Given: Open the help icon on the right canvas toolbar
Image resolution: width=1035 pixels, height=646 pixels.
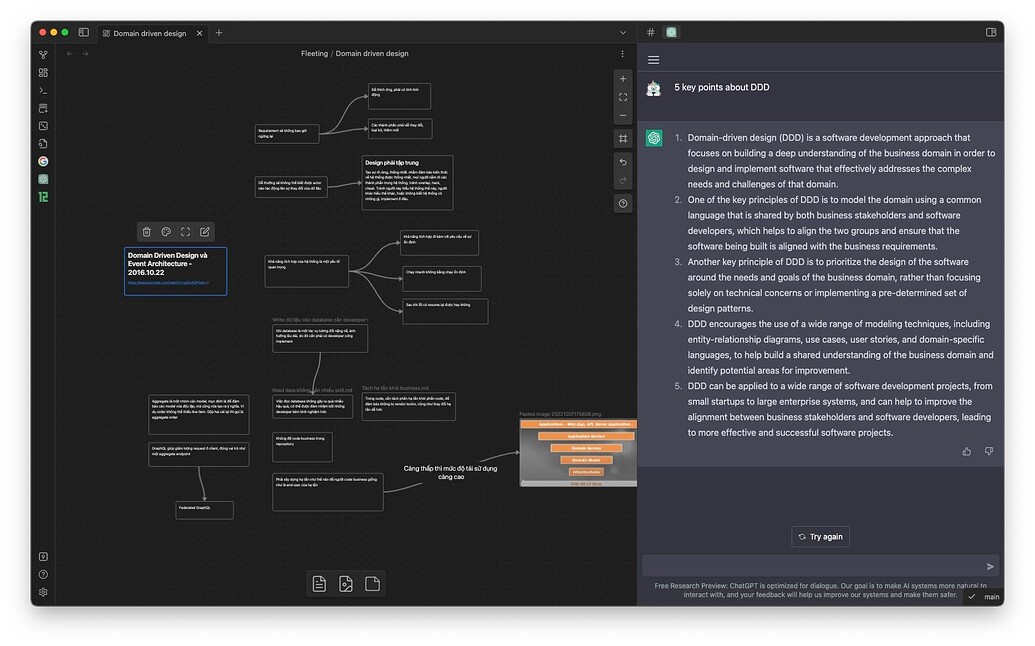Looking at the screenshot, I should click(623, 203).
